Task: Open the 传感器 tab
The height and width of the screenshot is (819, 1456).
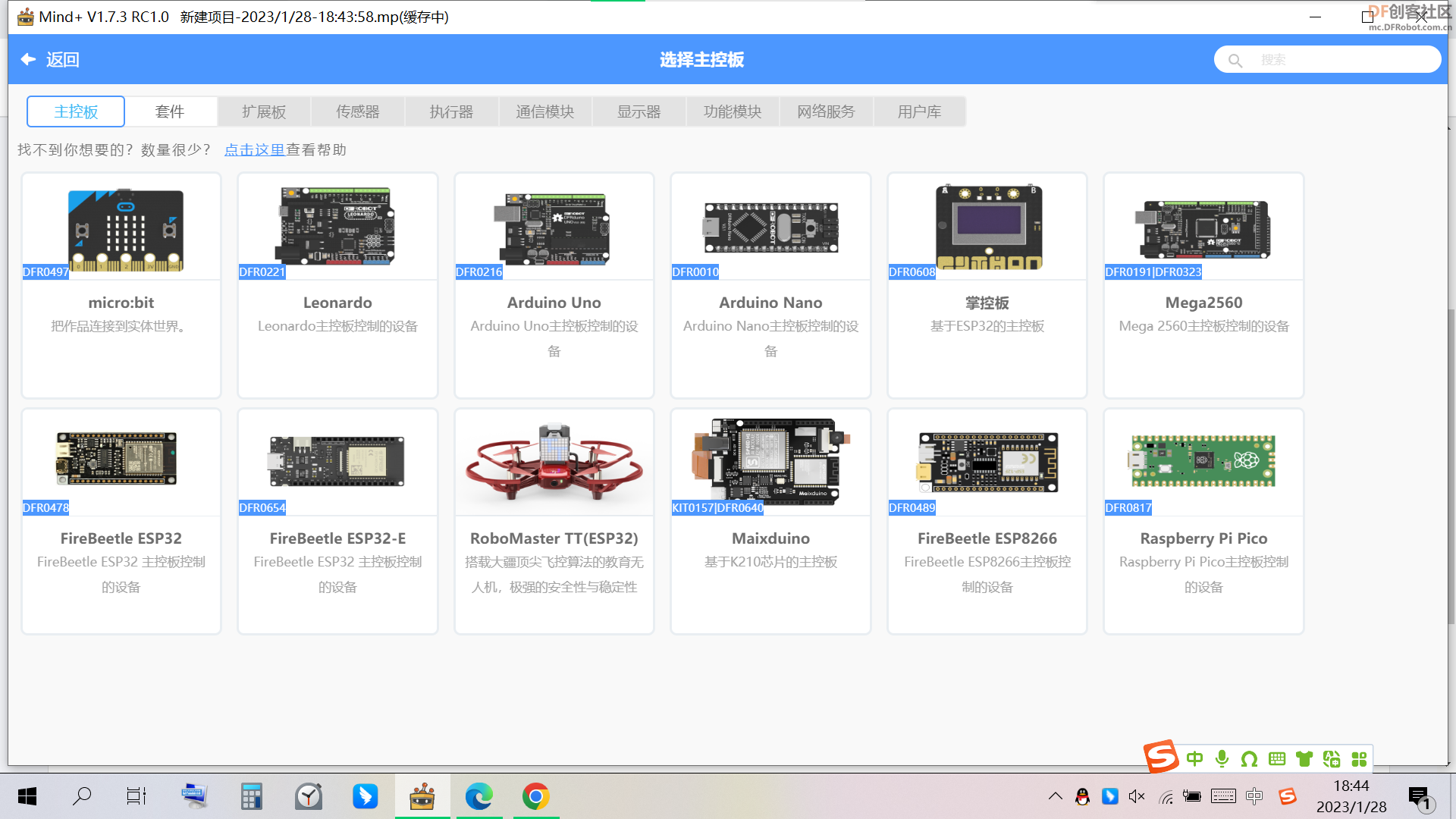Action: (x=358, y=111)
